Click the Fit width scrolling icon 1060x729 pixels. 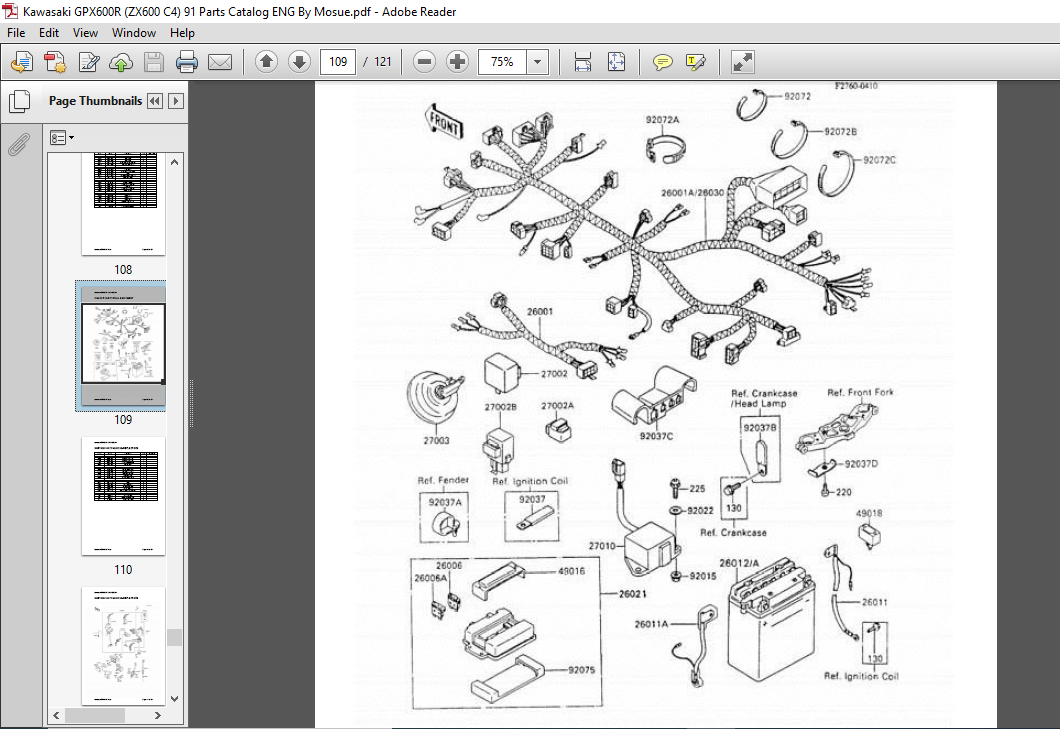583,62
